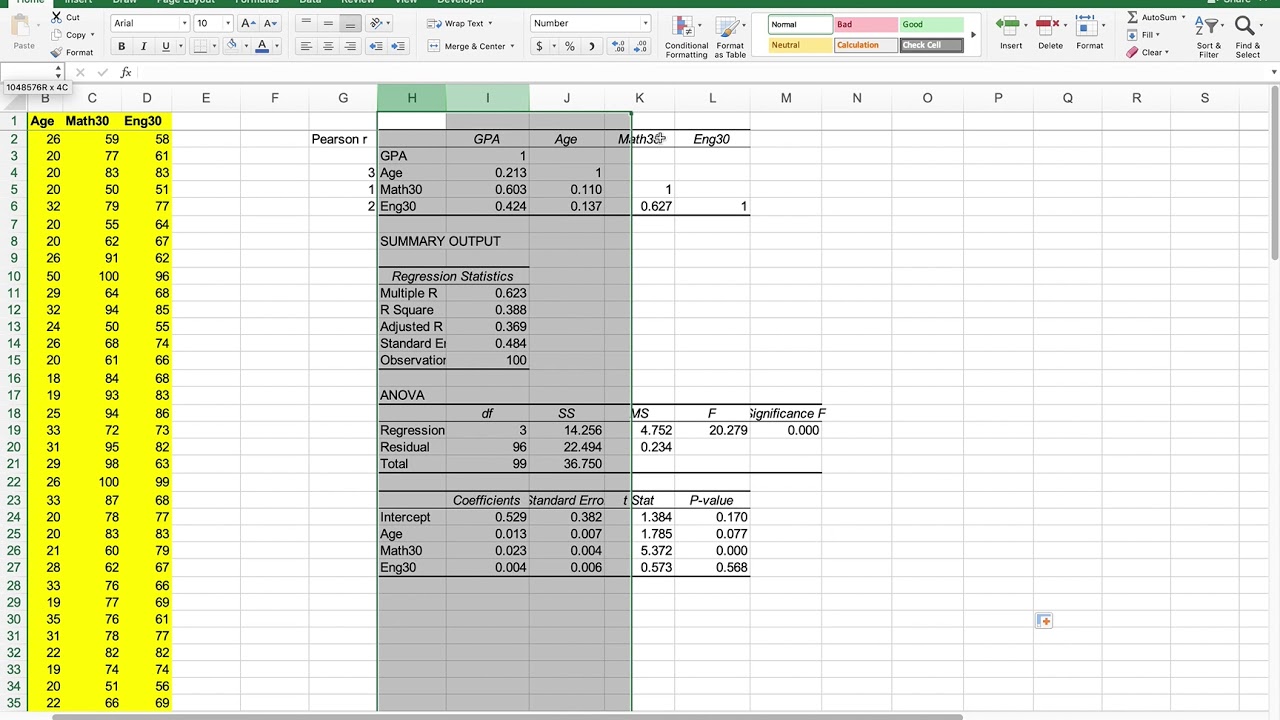Toggle bold formatting
The image size is (1280, 720).
tap(121, 46)
